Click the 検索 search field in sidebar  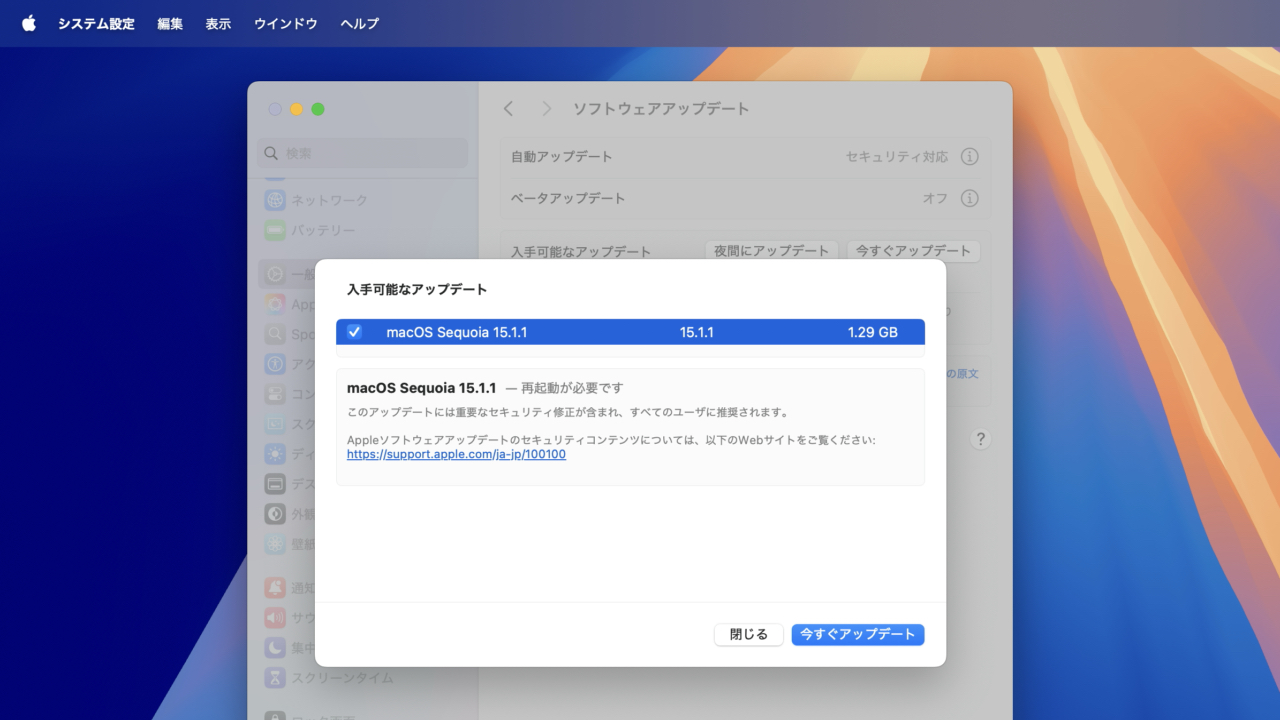pos(362,153)
